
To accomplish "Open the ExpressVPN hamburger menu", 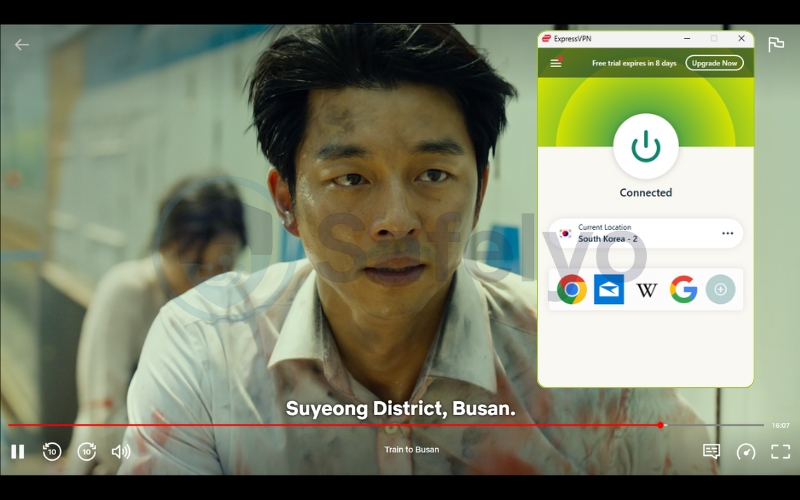I will coord(556,63).
